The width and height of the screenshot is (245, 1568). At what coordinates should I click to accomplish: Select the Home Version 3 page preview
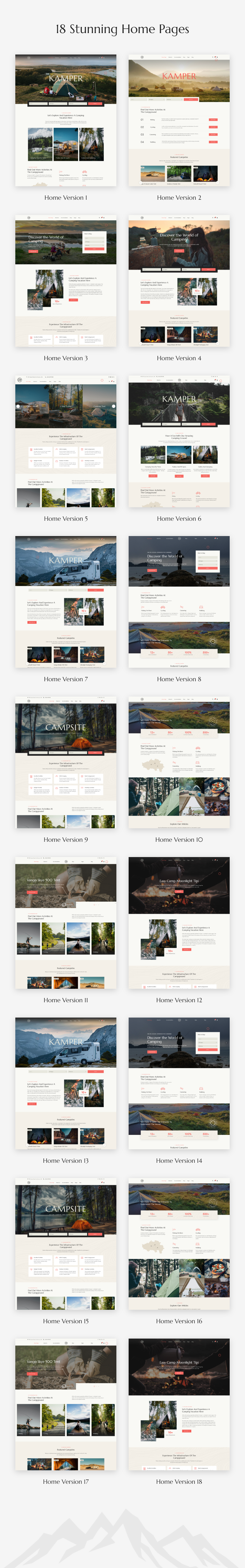point(66,281)
